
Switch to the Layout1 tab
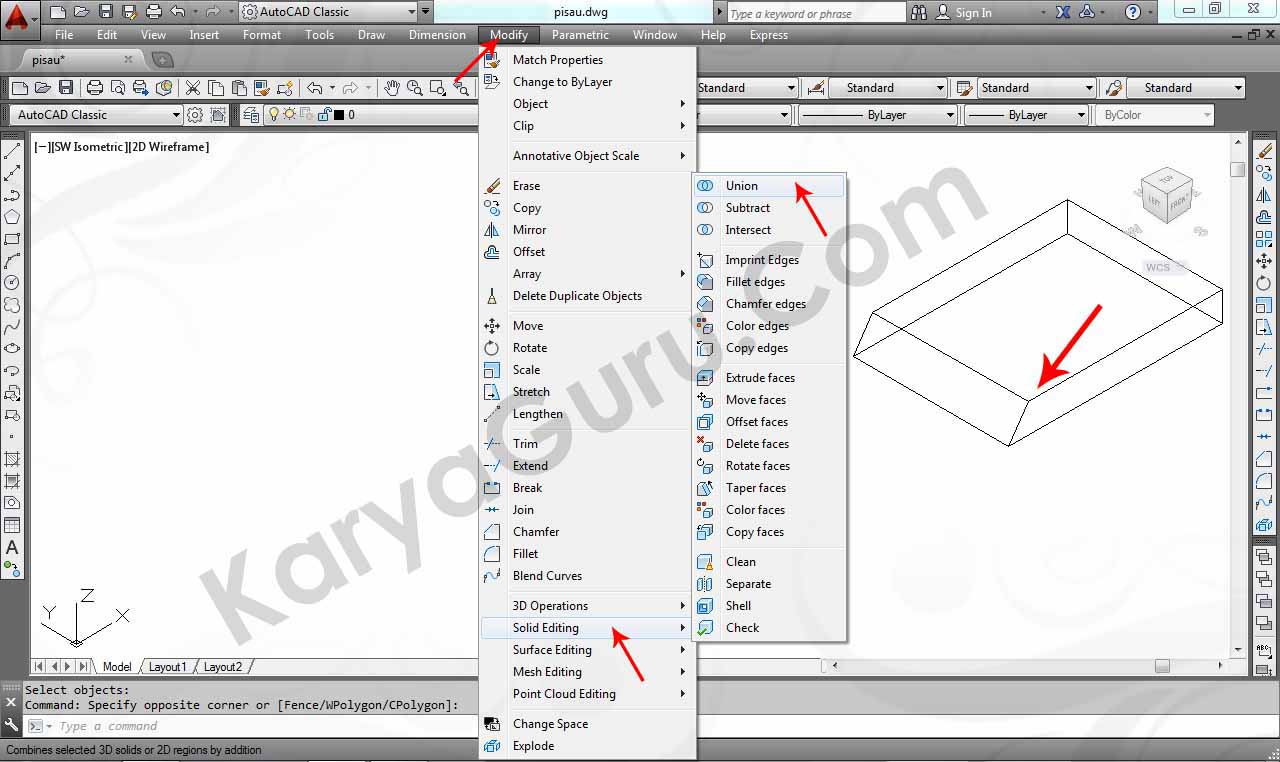click(167, 667)
